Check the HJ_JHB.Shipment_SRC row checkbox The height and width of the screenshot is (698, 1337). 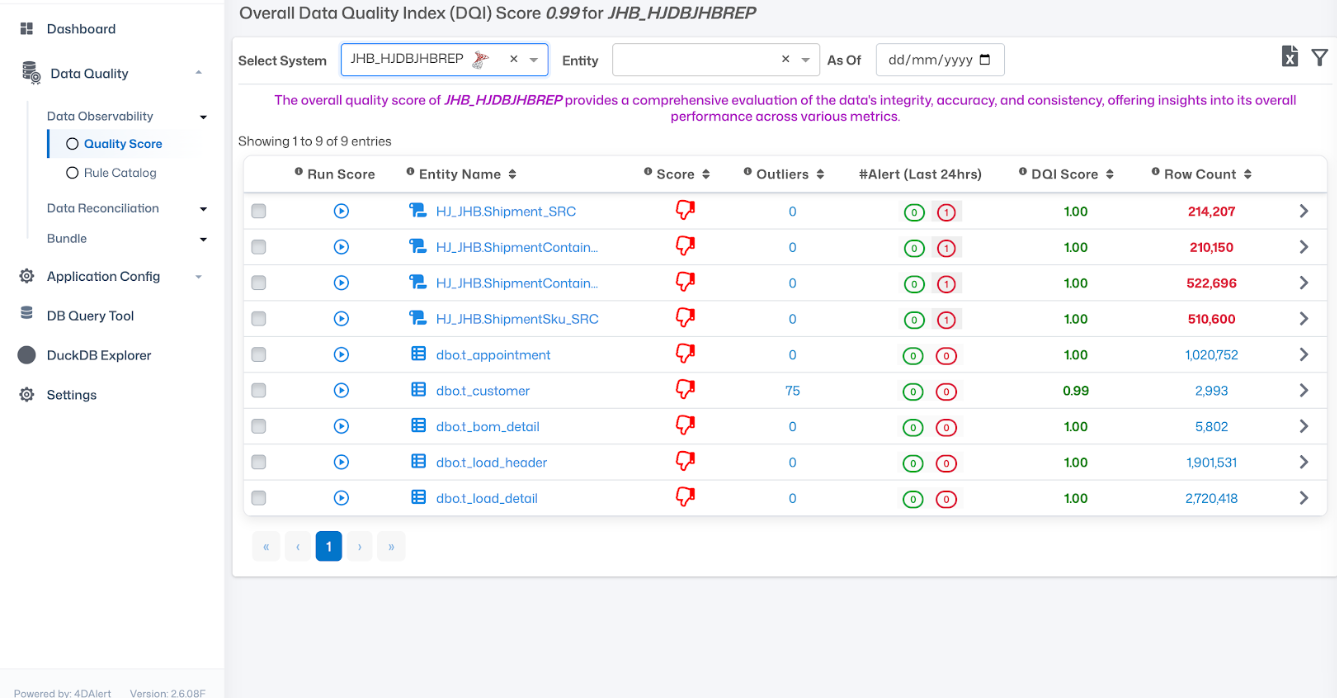pos(259,211)
